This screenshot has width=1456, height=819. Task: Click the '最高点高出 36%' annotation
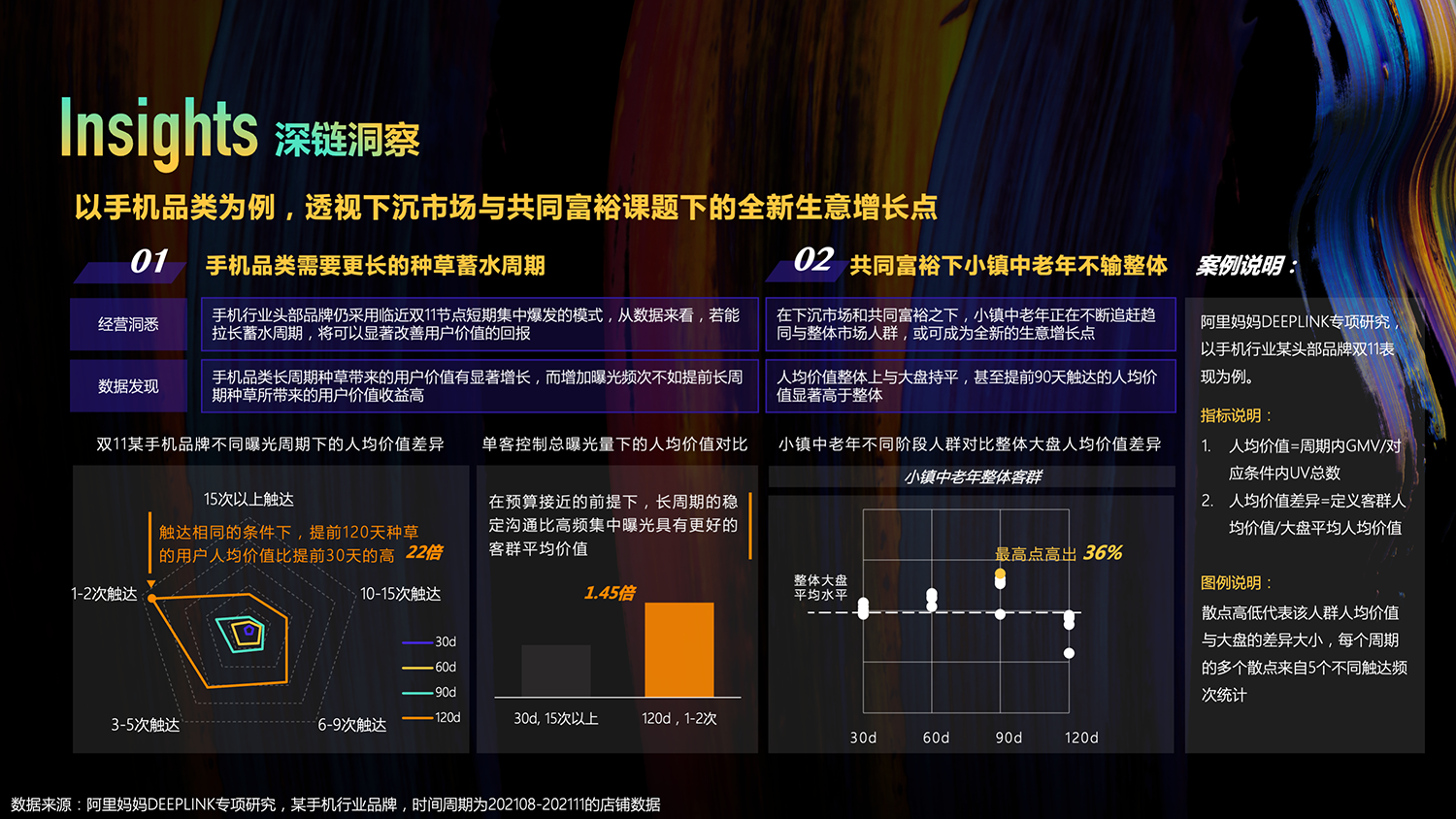point(1058,553)
